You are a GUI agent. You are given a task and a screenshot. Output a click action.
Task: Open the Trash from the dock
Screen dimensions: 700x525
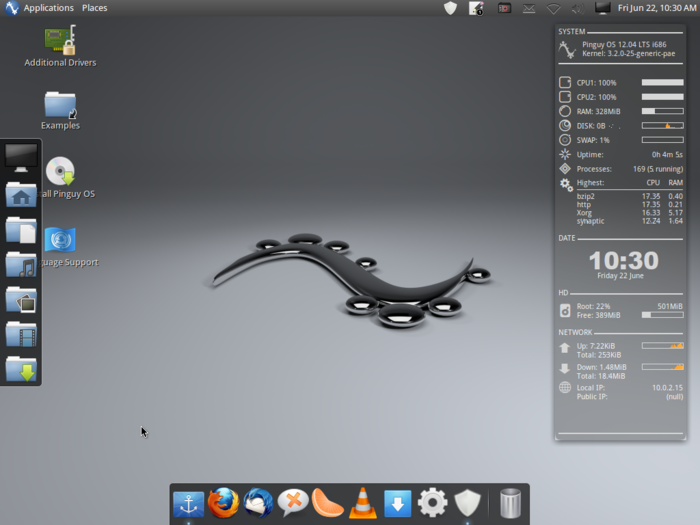(510, 502)
